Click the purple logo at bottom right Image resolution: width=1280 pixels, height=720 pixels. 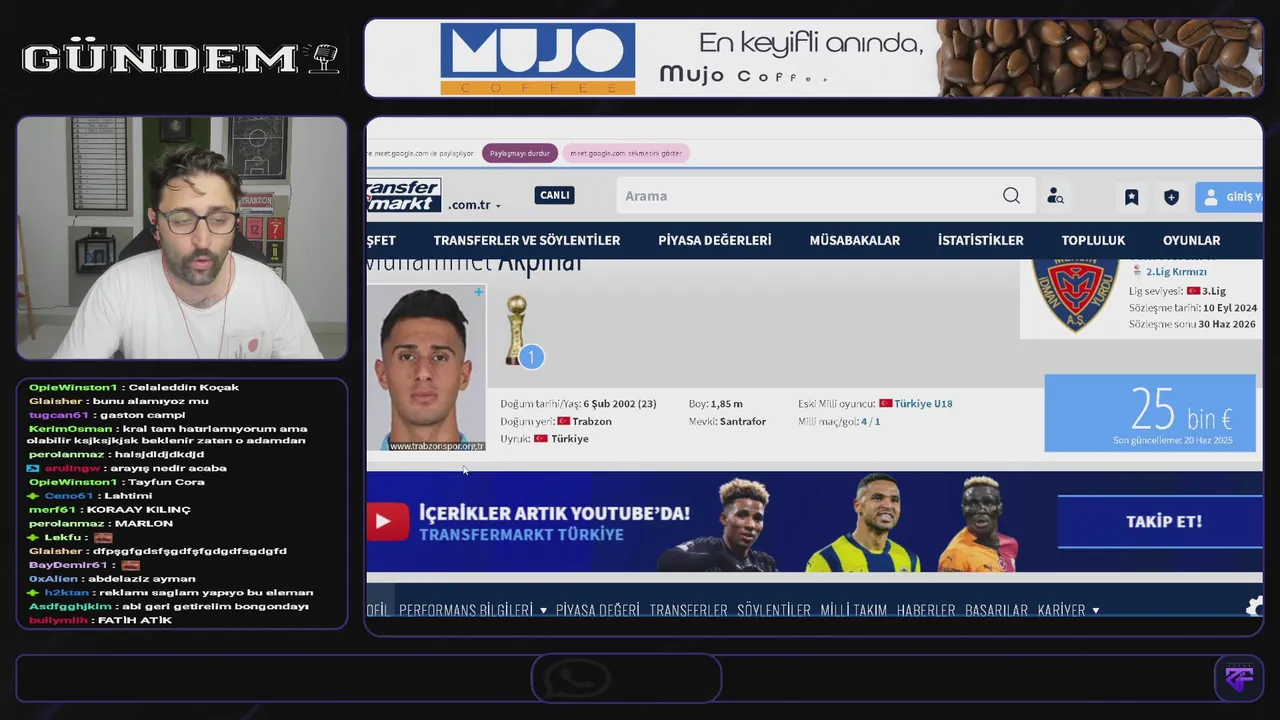point(1240,678)
